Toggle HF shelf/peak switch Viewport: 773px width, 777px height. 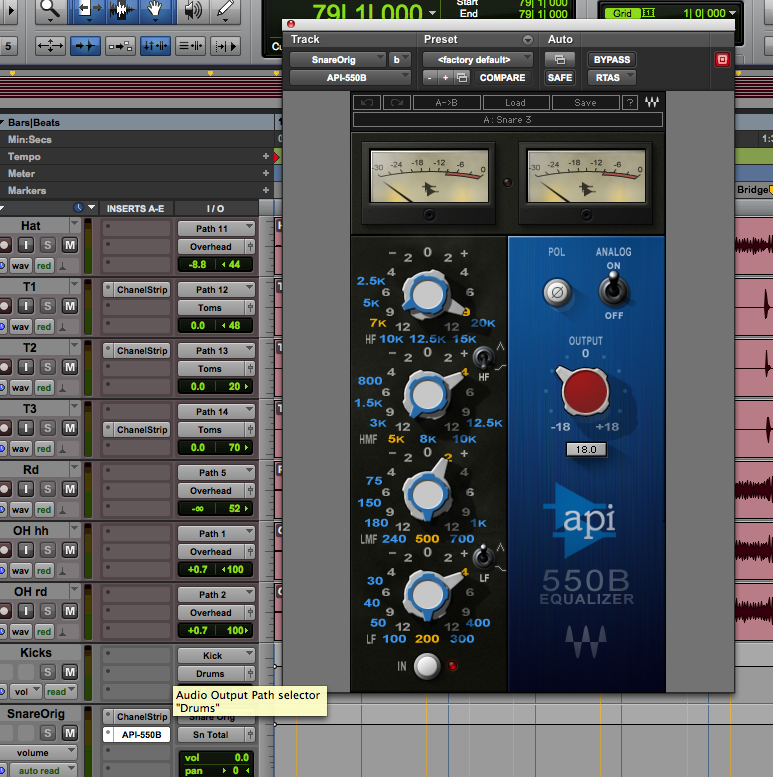click(x=484, y=357)
